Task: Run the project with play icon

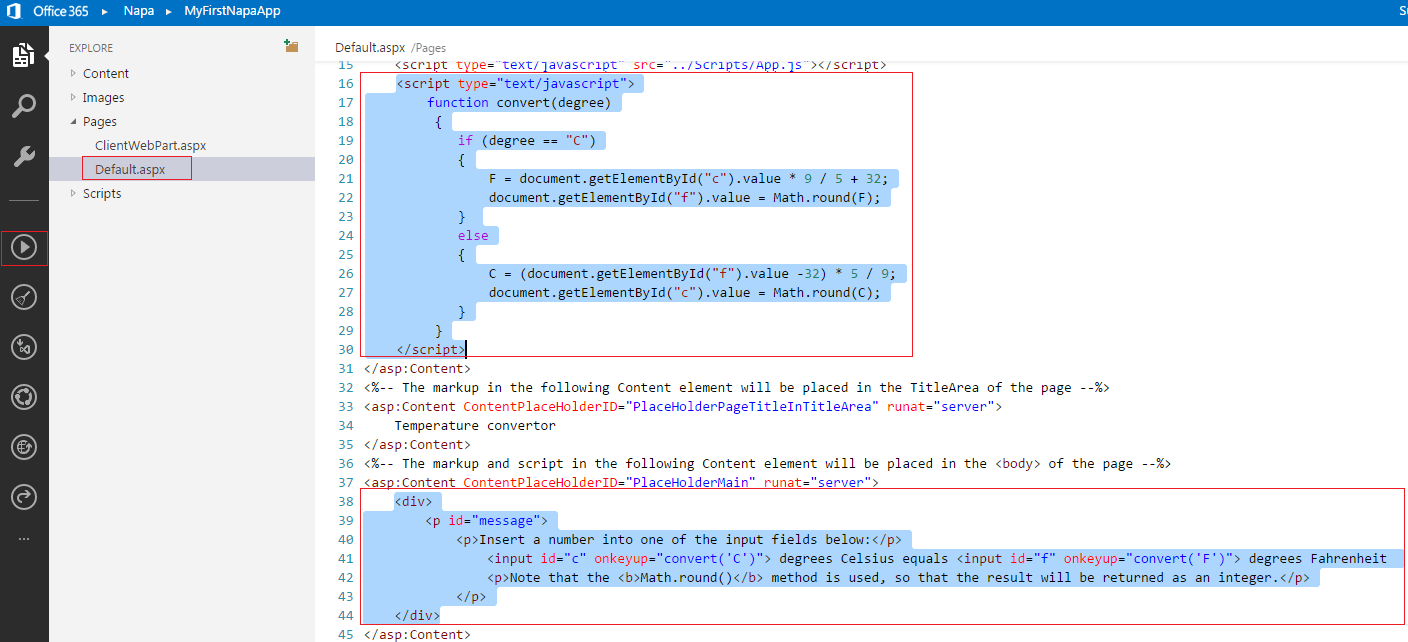Action: point(24,247)
